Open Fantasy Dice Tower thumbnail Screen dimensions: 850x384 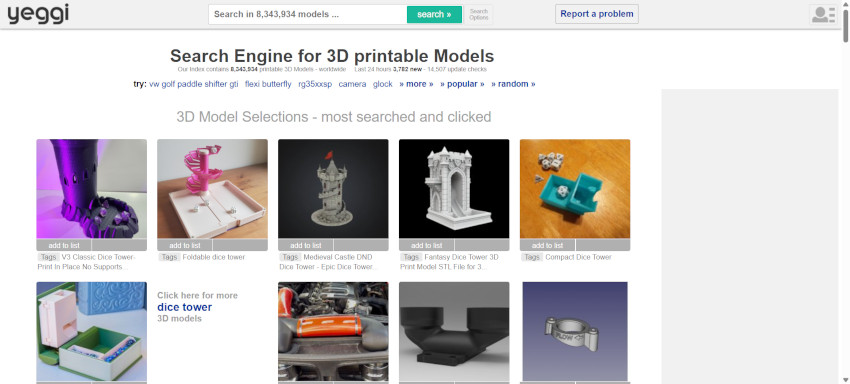click(454, 189)
